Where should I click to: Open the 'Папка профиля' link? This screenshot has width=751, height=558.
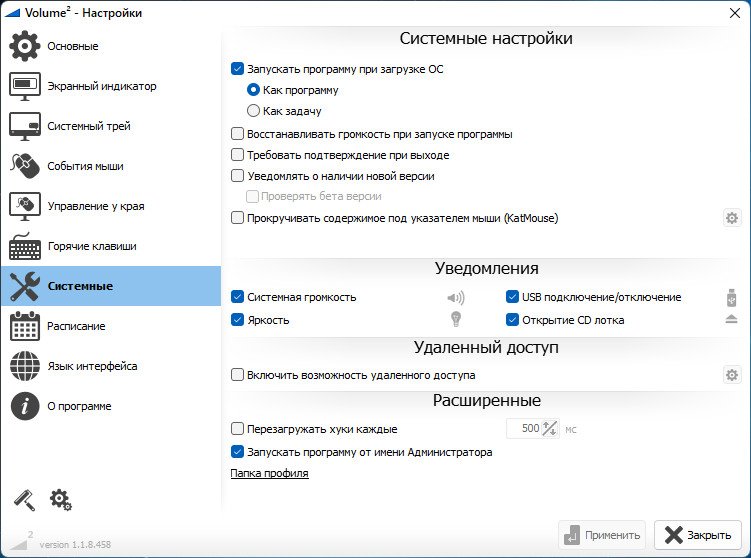click(x=270, y=473)
